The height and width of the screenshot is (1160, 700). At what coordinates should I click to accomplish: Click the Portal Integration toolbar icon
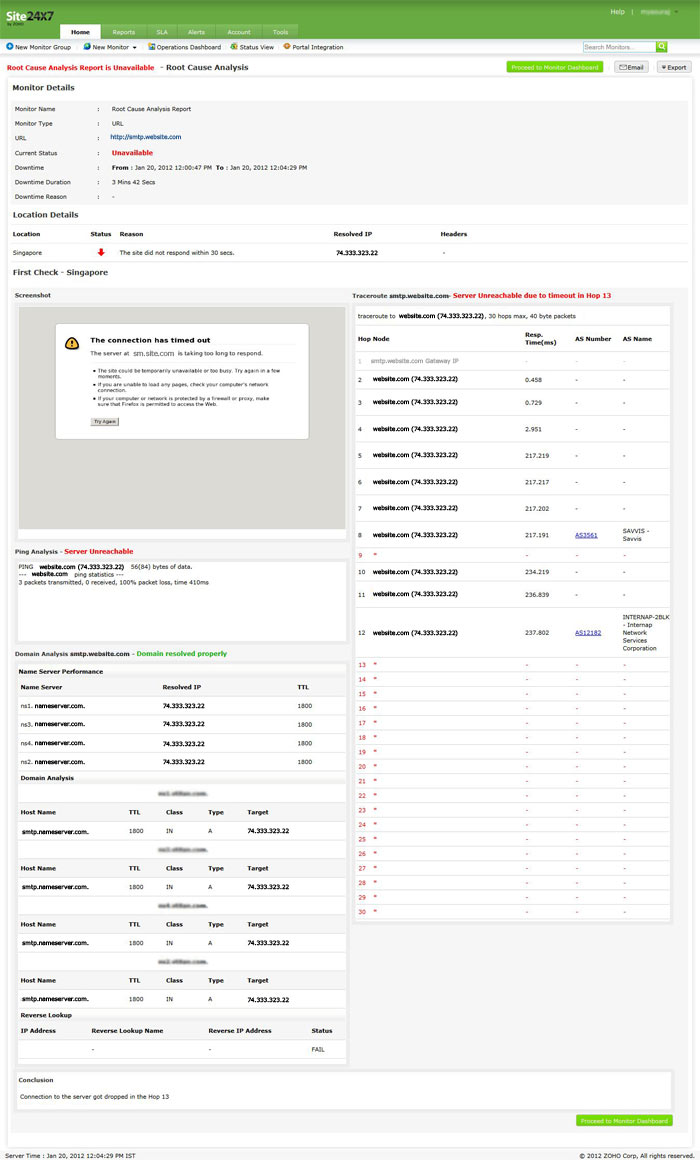tap(287, 47)
